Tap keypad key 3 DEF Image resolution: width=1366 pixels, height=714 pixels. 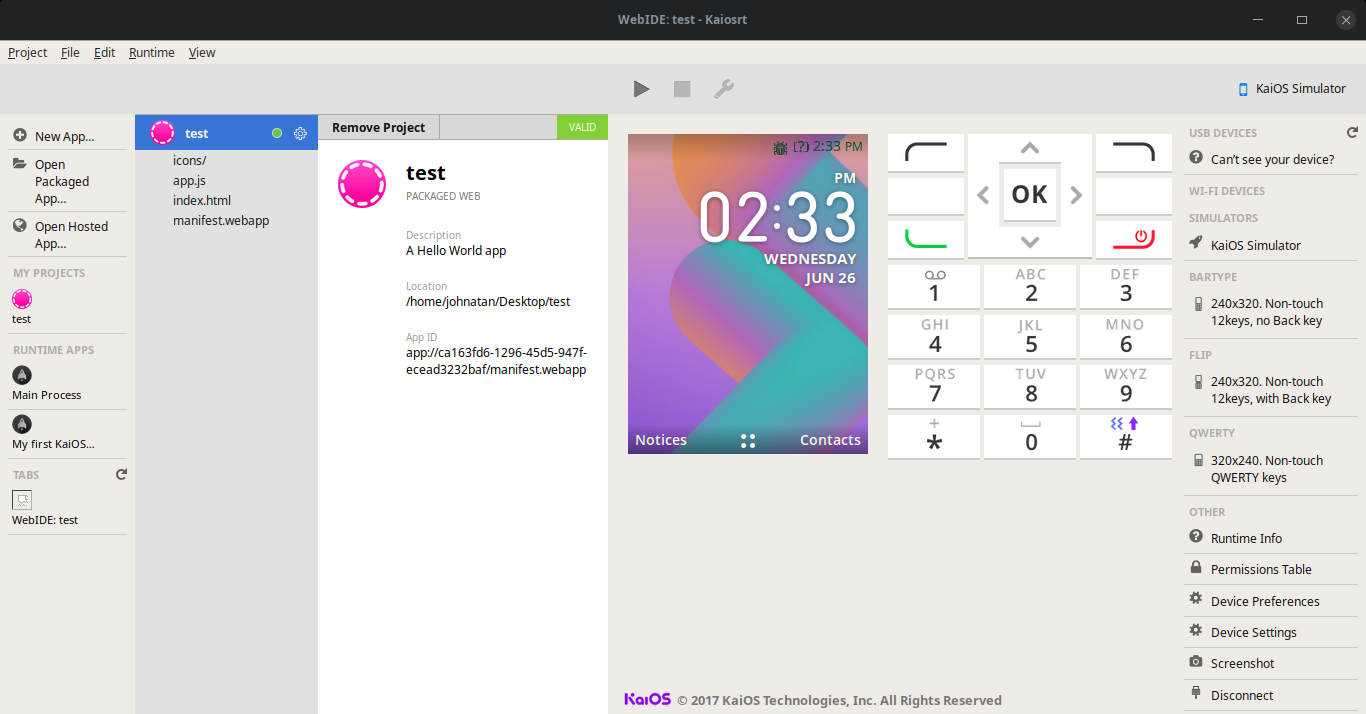[x=1126, y=286]
